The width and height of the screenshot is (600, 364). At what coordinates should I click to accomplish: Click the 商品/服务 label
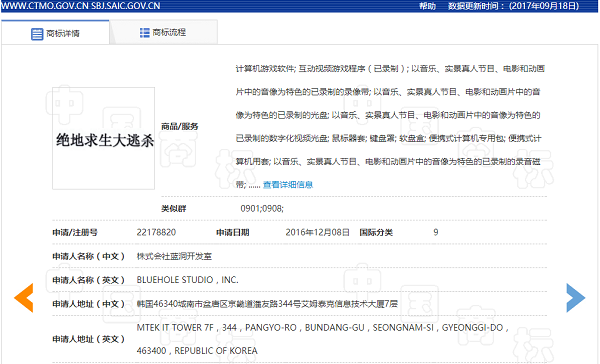[179, 127]
